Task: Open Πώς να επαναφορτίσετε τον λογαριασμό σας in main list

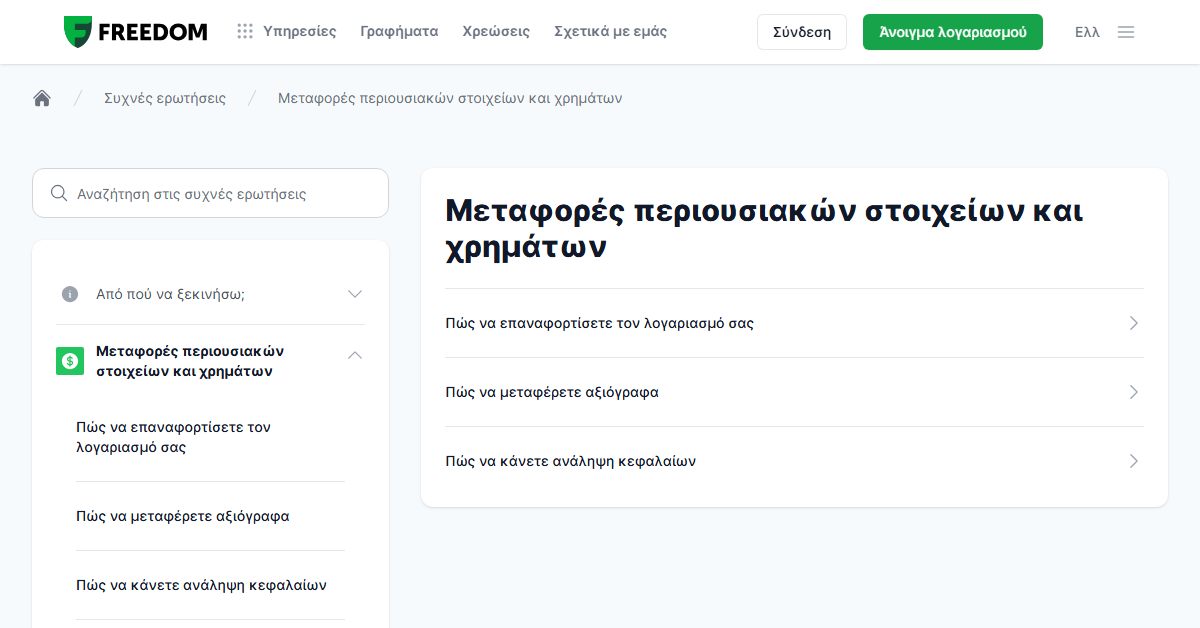Action: 794,323
